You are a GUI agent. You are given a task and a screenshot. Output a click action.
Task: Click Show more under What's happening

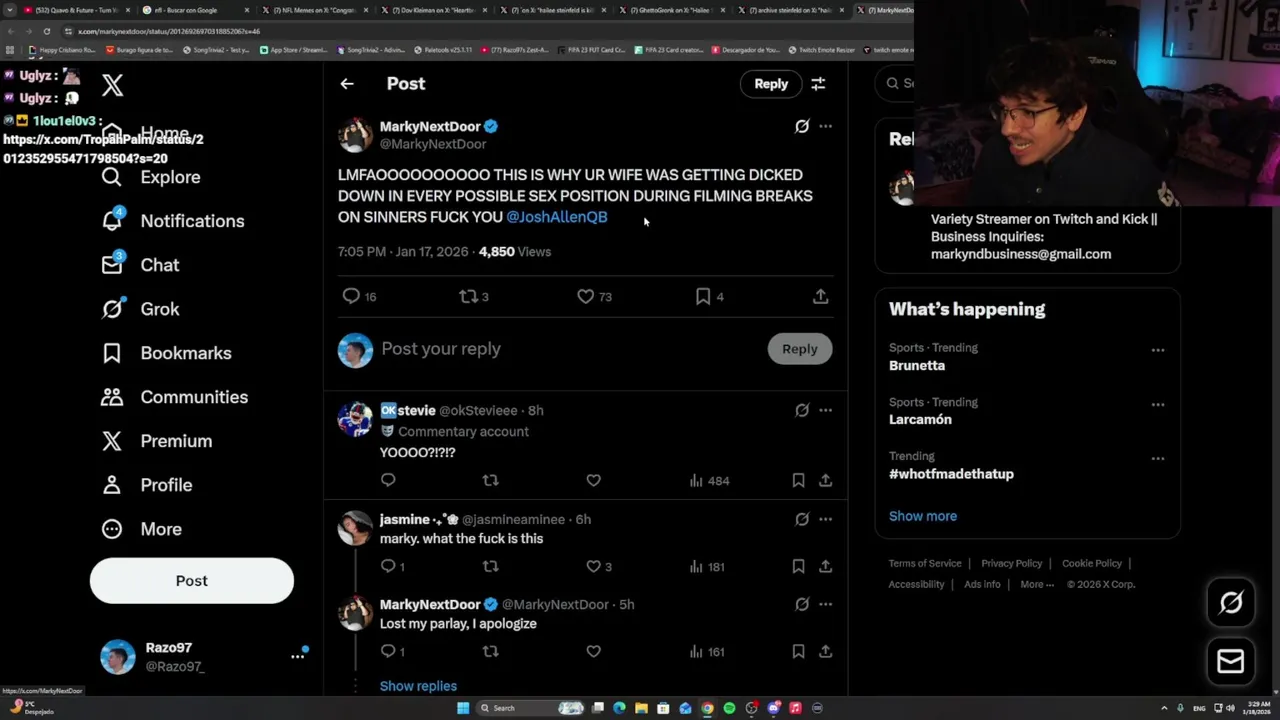pos(923,516)
